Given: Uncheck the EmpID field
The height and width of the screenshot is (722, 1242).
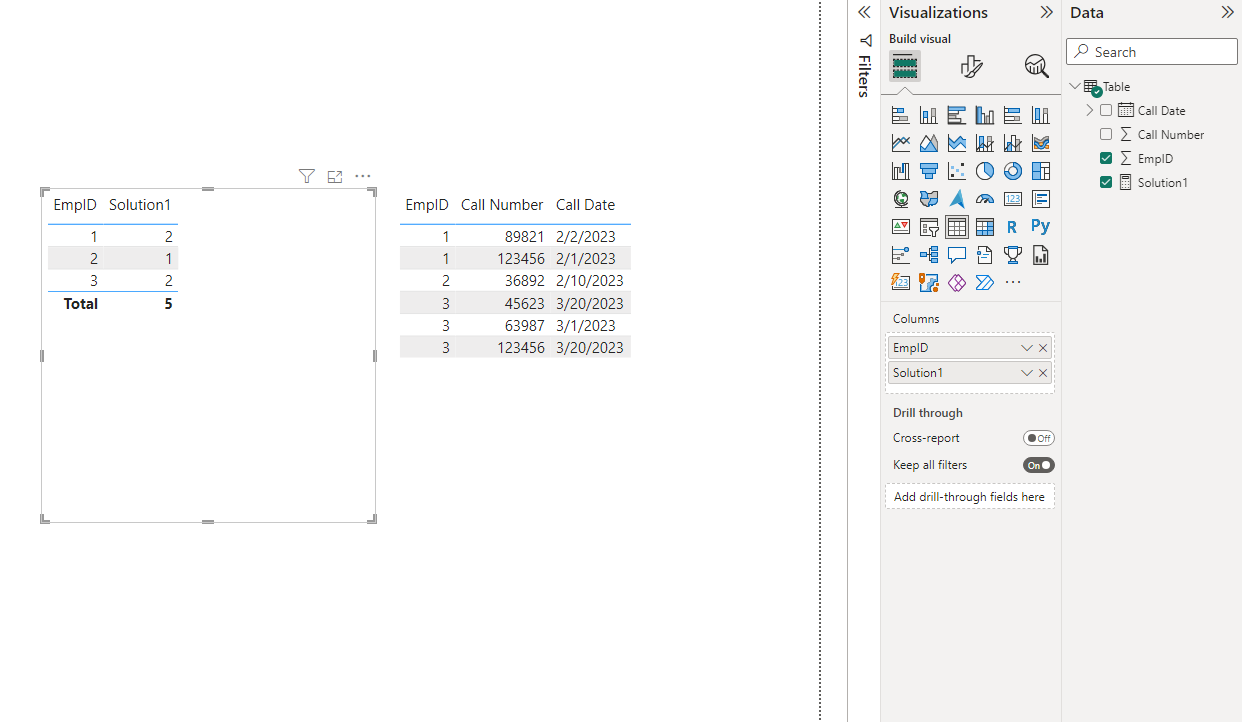Looking at the screenshot, I should pos(1106,159).
